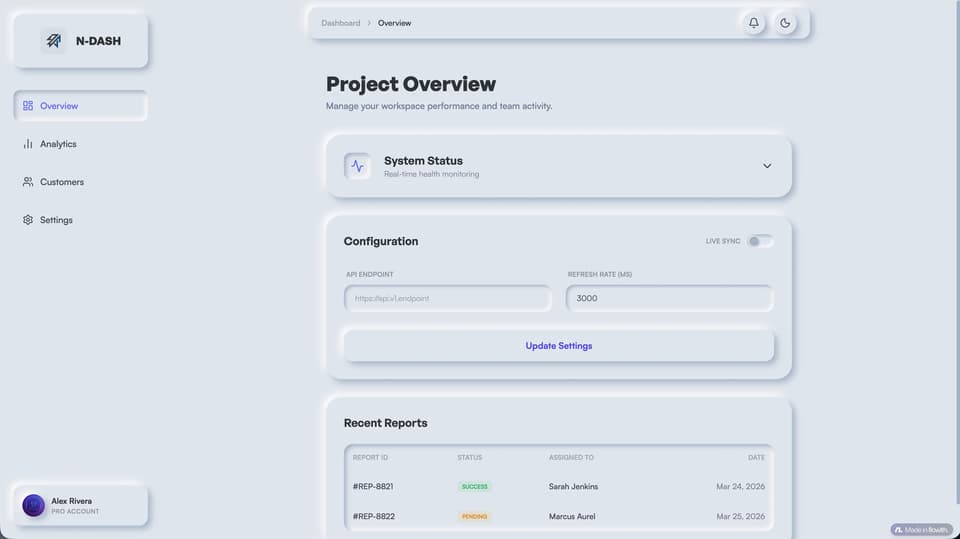Open the Analytics sidebar item
Image resolution: width=960 pixels, height=539 pixels.
(x=80, y=144)
